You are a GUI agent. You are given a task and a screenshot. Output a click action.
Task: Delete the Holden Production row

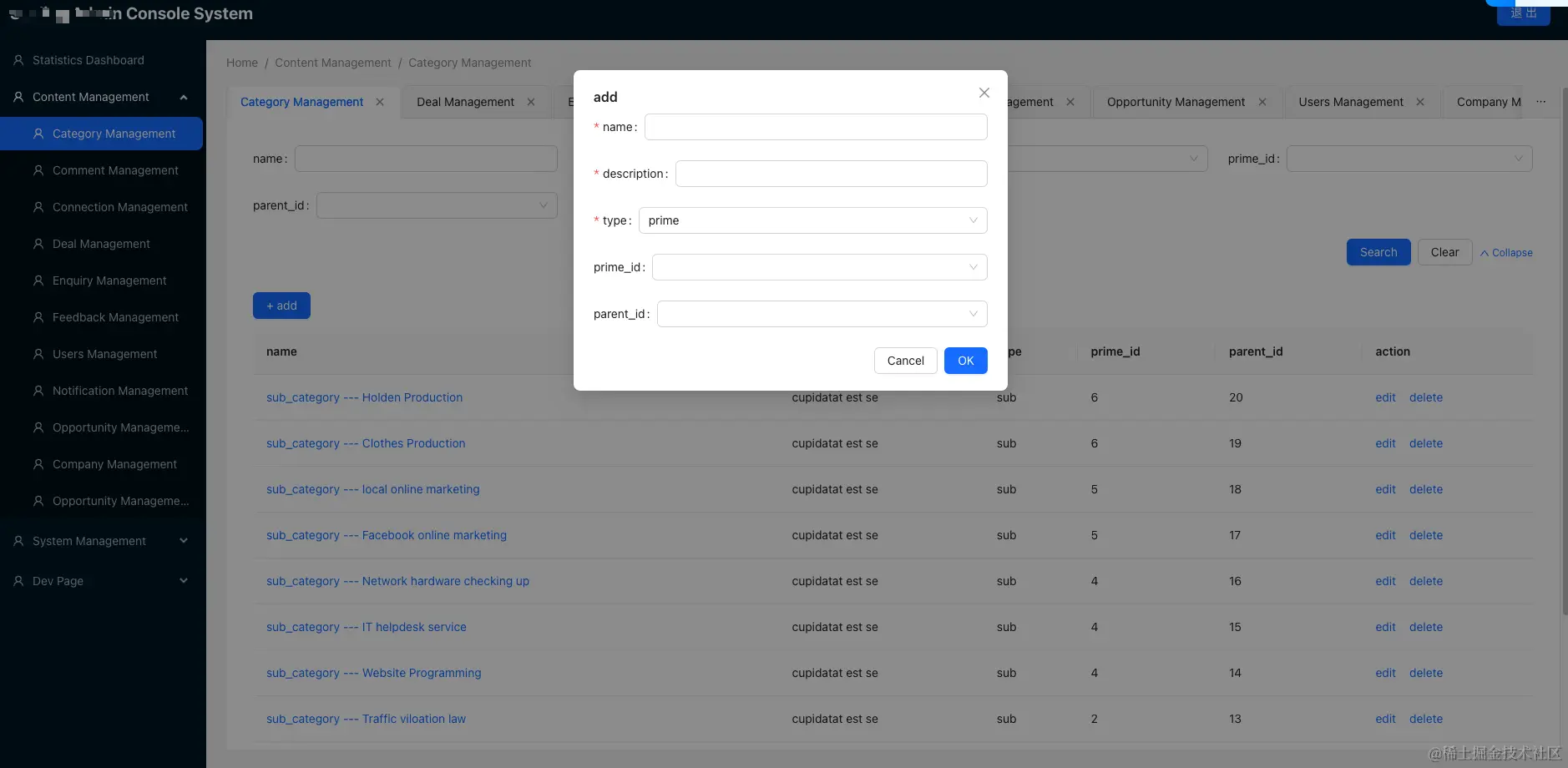click(1426, 397)
